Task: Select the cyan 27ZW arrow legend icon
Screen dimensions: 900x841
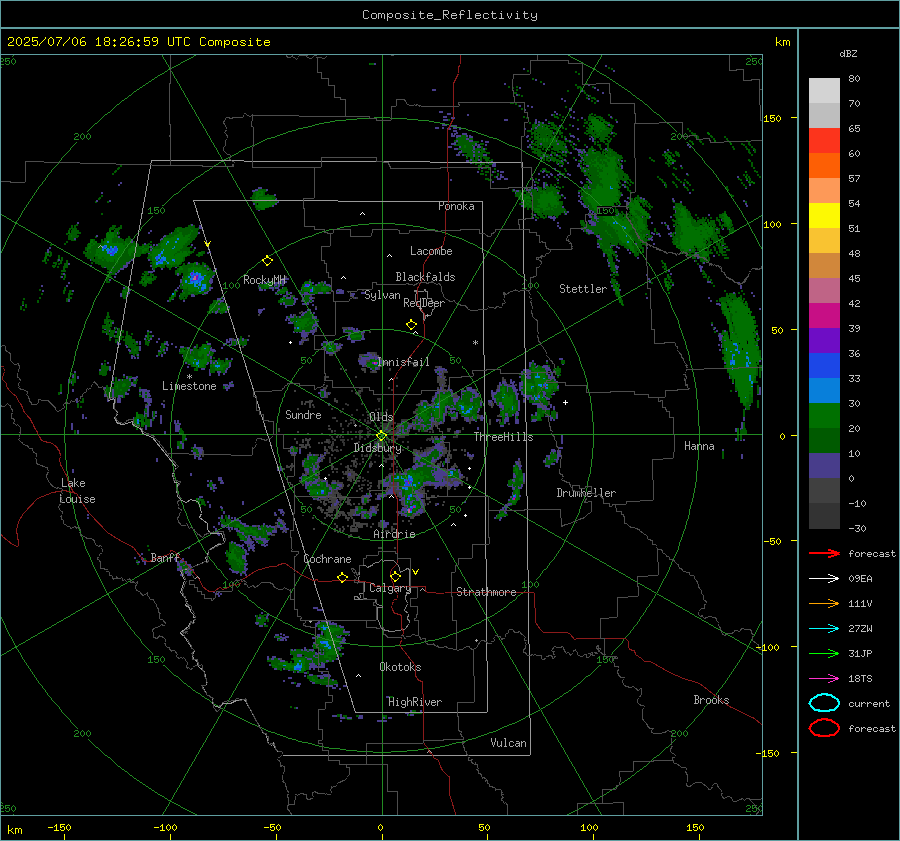Action: click(x=824, y=629)
